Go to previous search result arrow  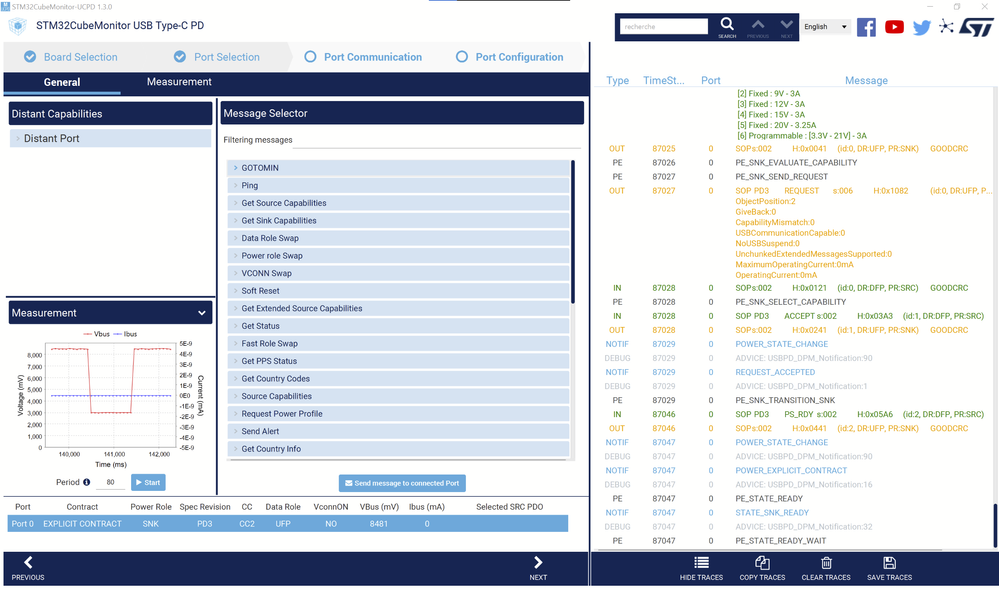click(758, 24)
